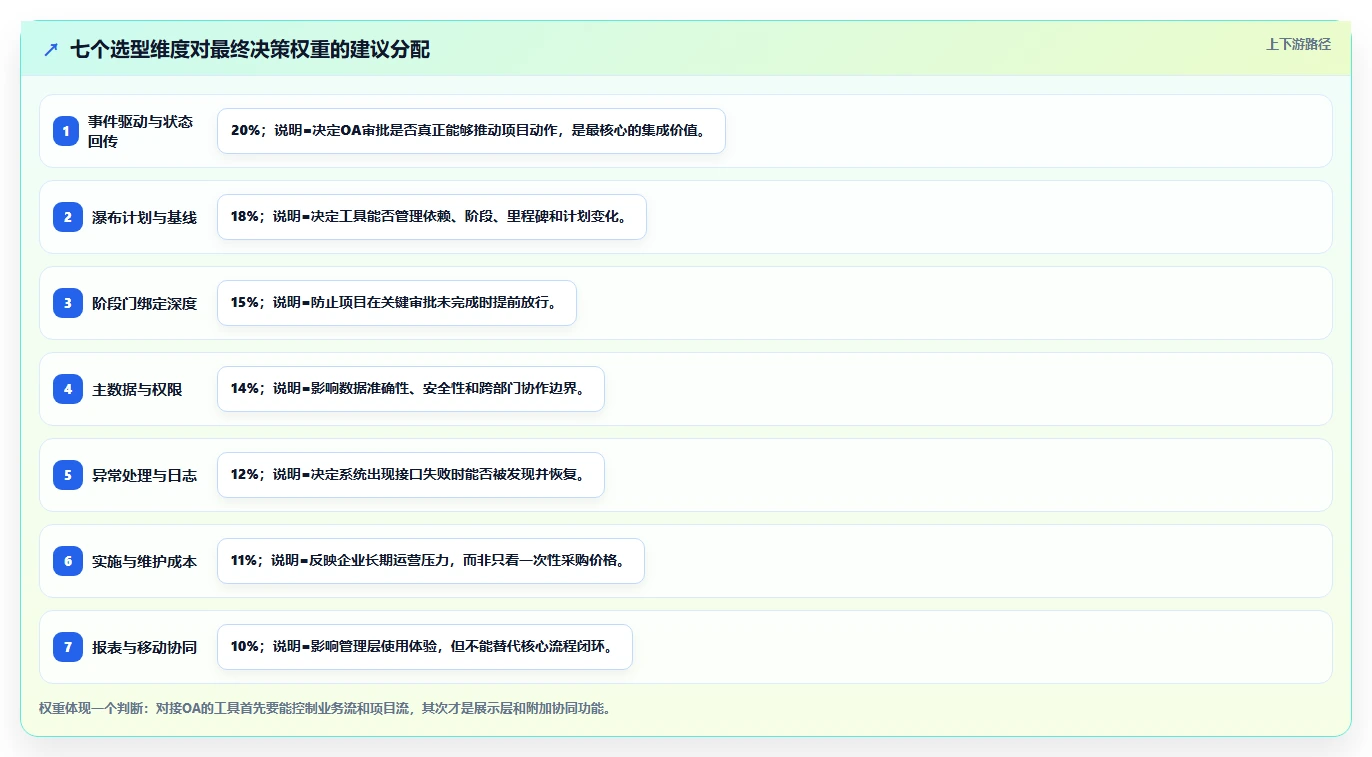Open the 12% weight description box
This screenshot has width=1372, height=757.
click(x=411, y=475)
